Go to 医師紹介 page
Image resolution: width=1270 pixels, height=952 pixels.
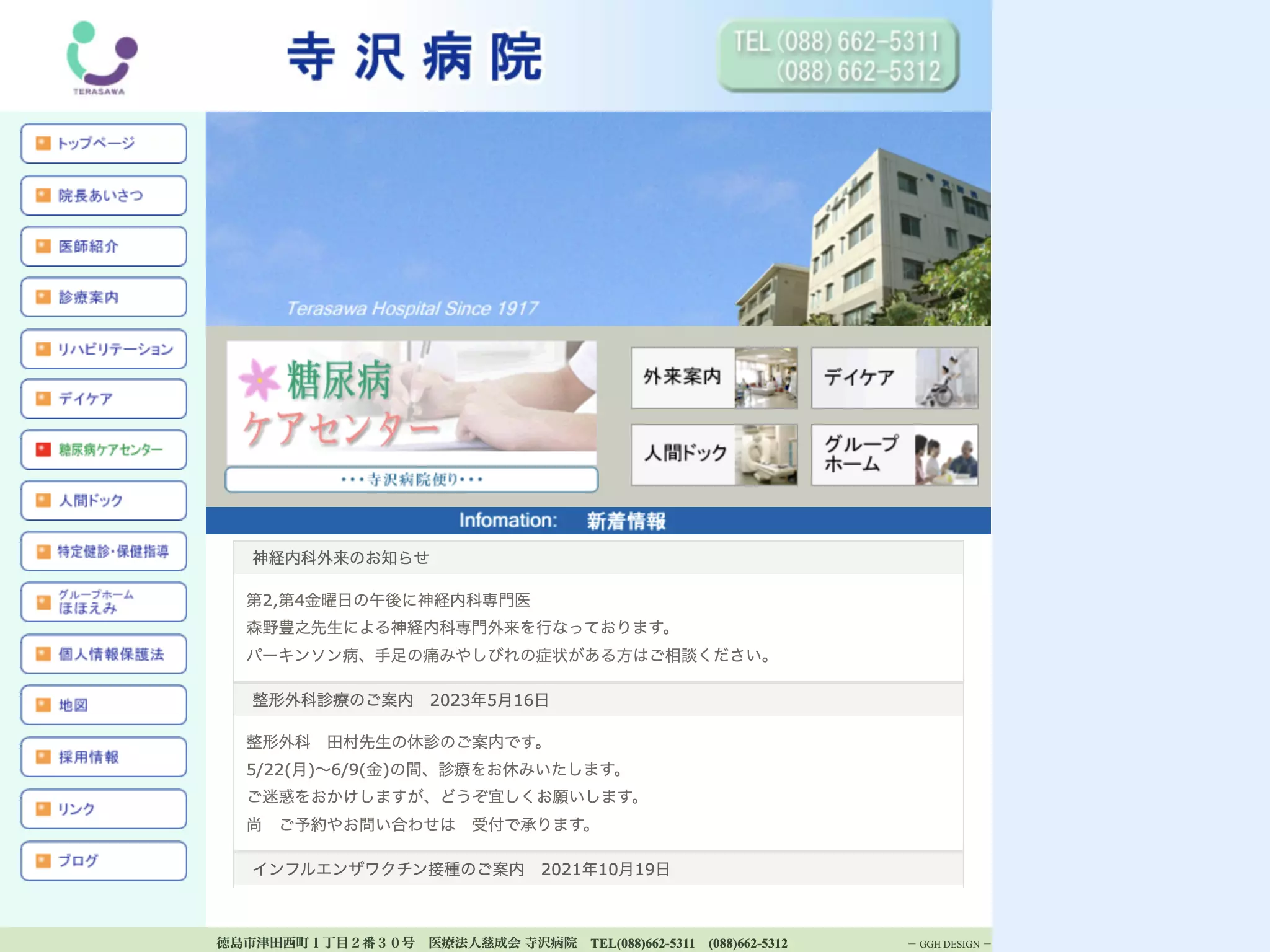104,246
